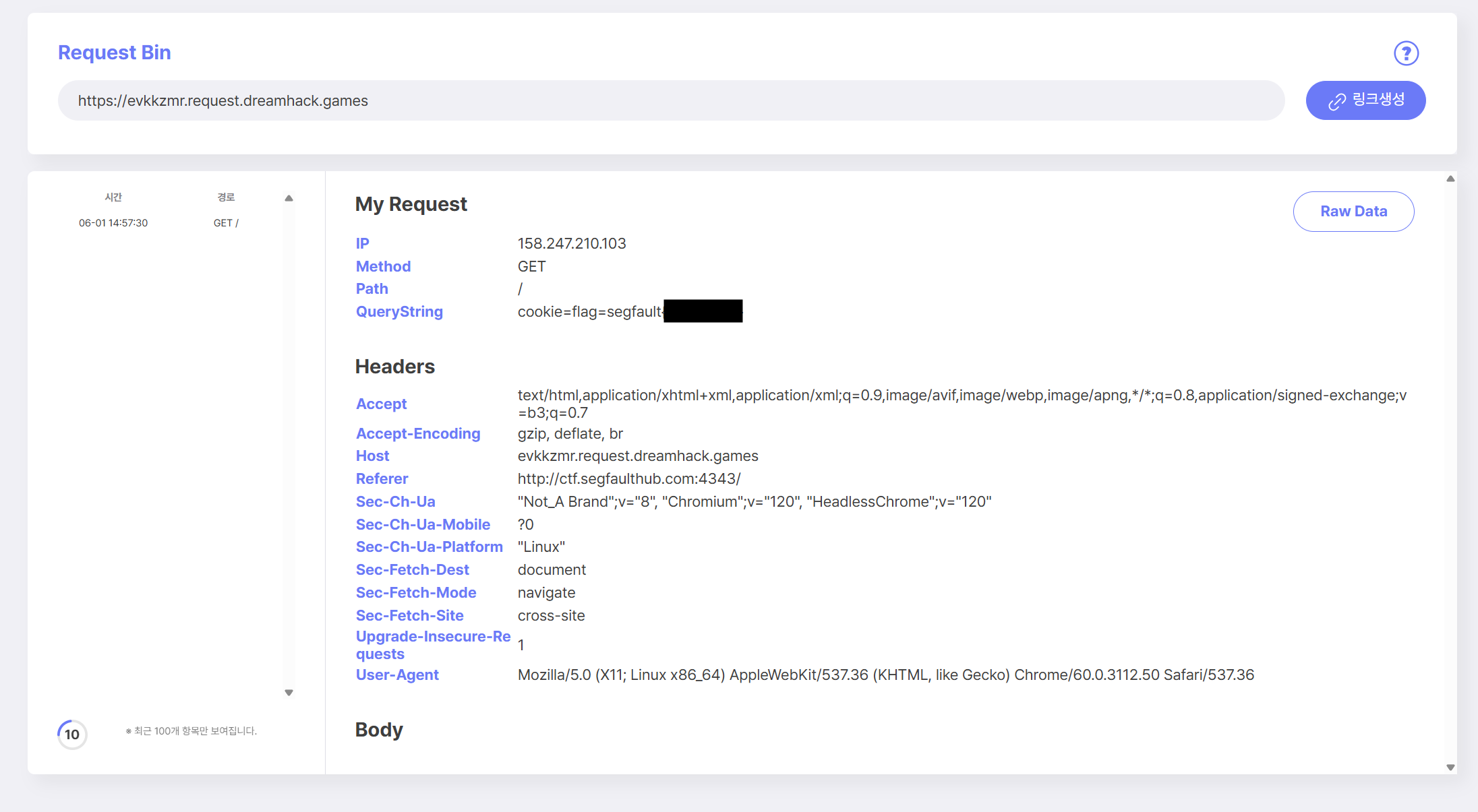Viewport: 1478px width, 812px height.
Task: Click the 링크생성 link generate button
Action: pyautogui.click(x=1365, y=100)
